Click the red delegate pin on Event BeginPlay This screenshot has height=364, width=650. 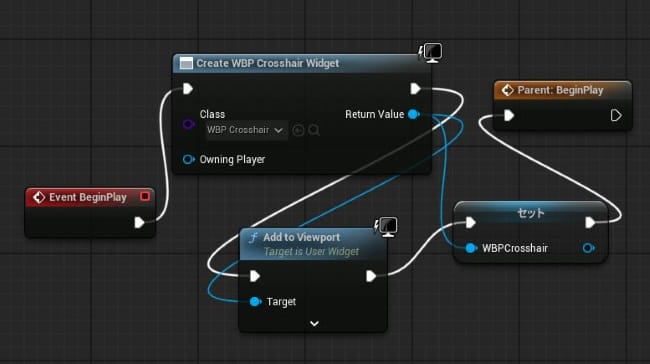click(145, 196)
